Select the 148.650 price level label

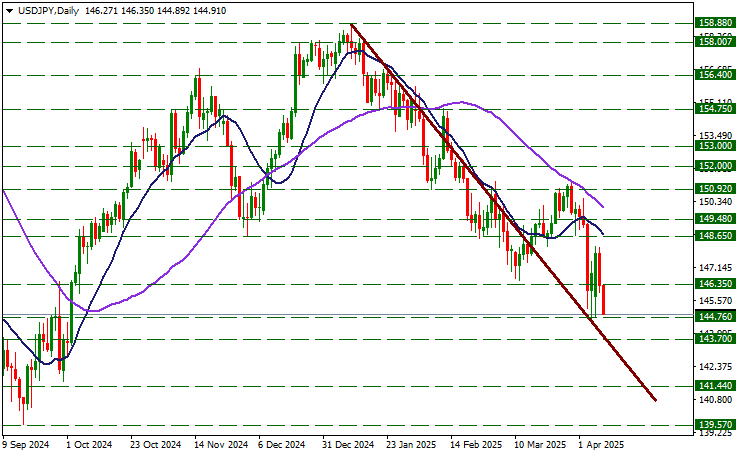(x=715, y=236)
